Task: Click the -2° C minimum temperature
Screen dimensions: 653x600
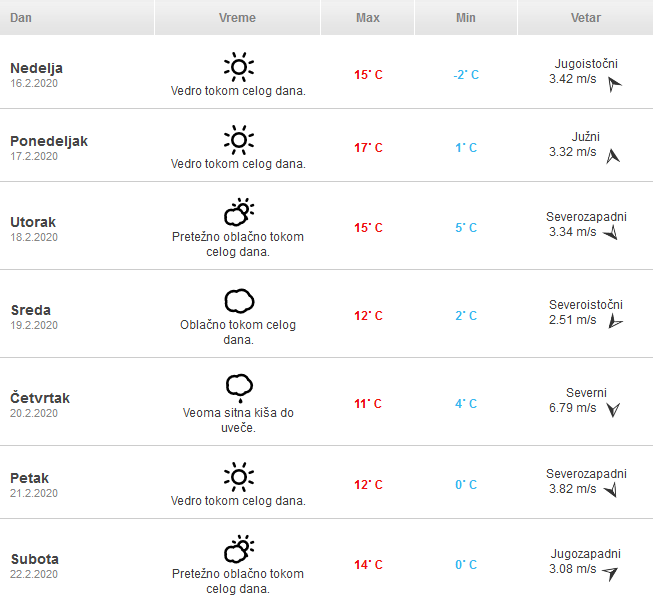Action: tap(465, 75)
